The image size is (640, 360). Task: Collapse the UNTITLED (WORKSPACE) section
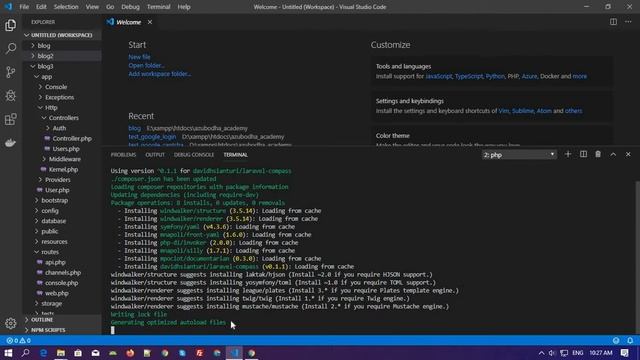pos(62,35)
